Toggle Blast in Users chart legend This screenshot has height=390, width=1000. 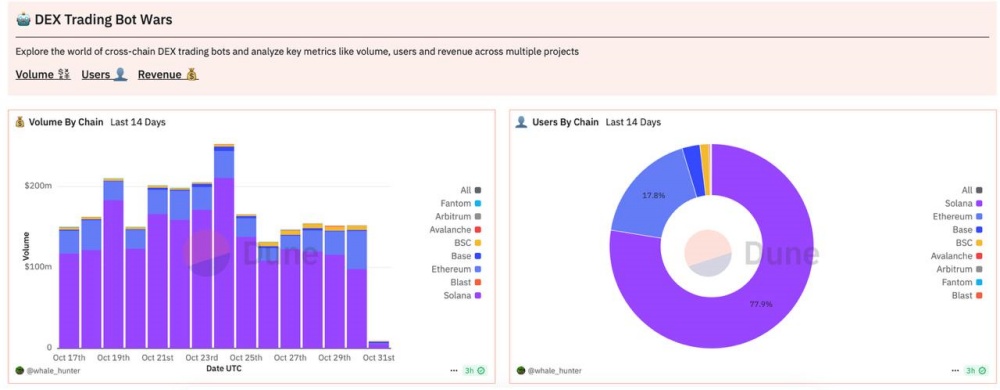(967, 296)
